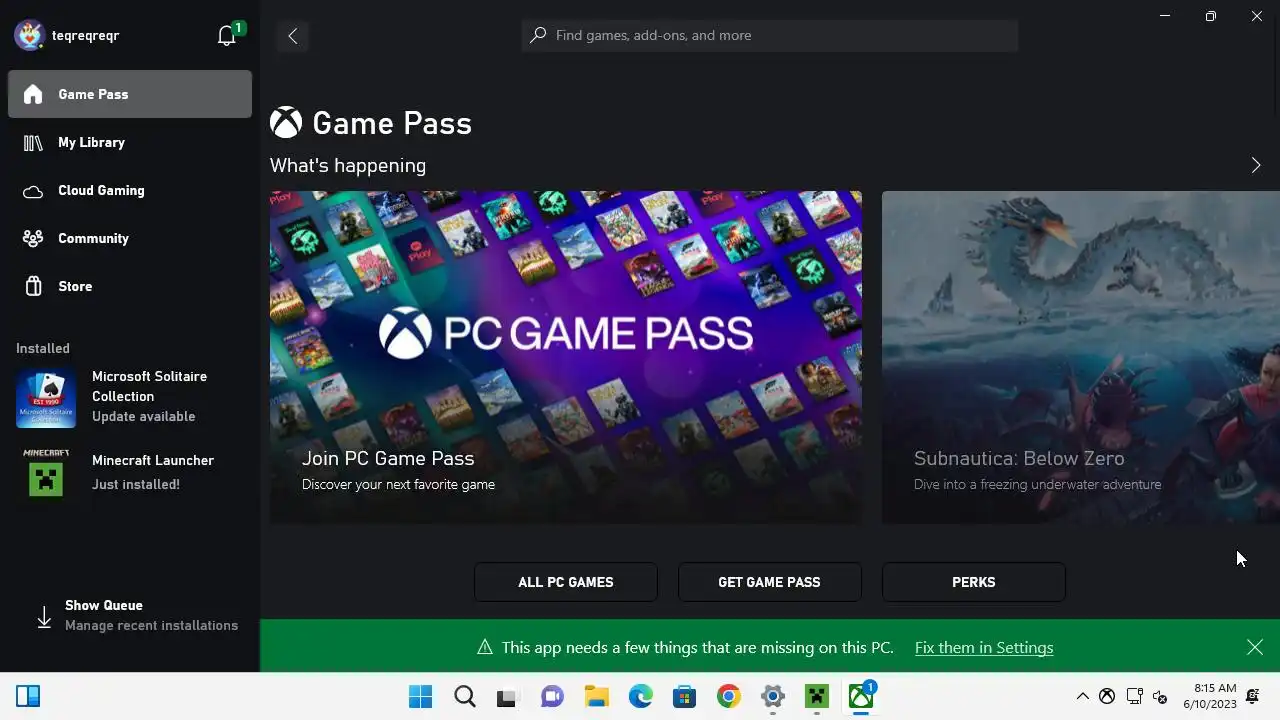
Task: Click ALL PC GAMES button
Action: pos(566,582)
